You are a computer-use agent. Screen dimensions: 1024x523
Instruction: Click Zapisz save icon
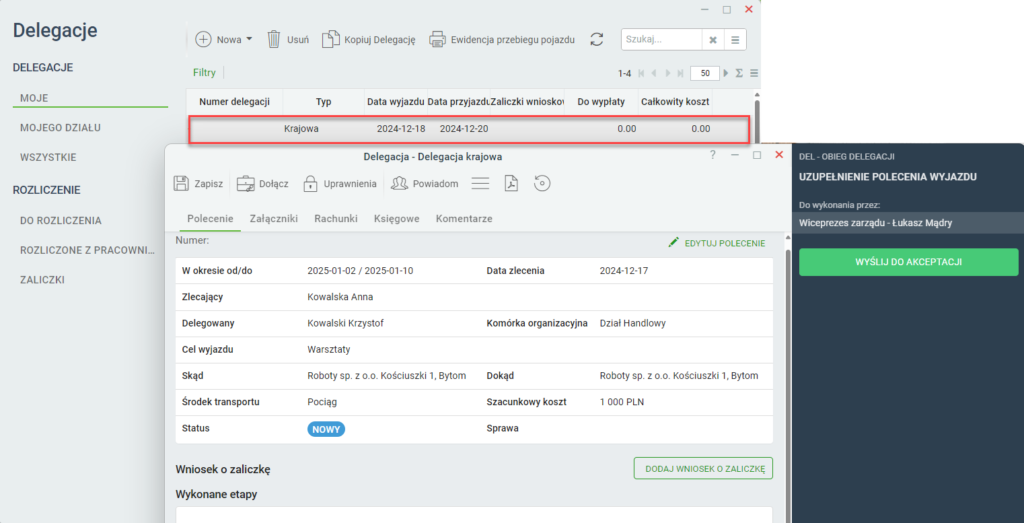[x=181, y=183]
